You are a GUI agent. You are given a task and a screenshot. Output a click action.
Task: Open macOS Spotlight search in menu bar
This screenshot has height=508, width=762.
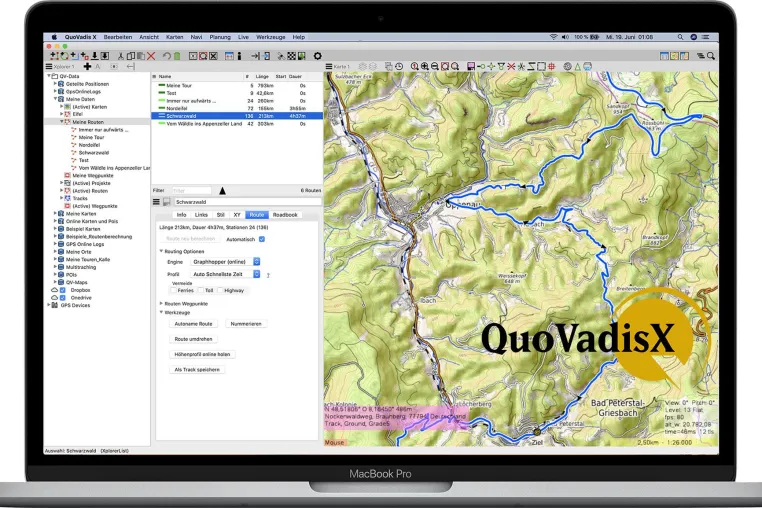pyautogui.click(x=680, y=37)
